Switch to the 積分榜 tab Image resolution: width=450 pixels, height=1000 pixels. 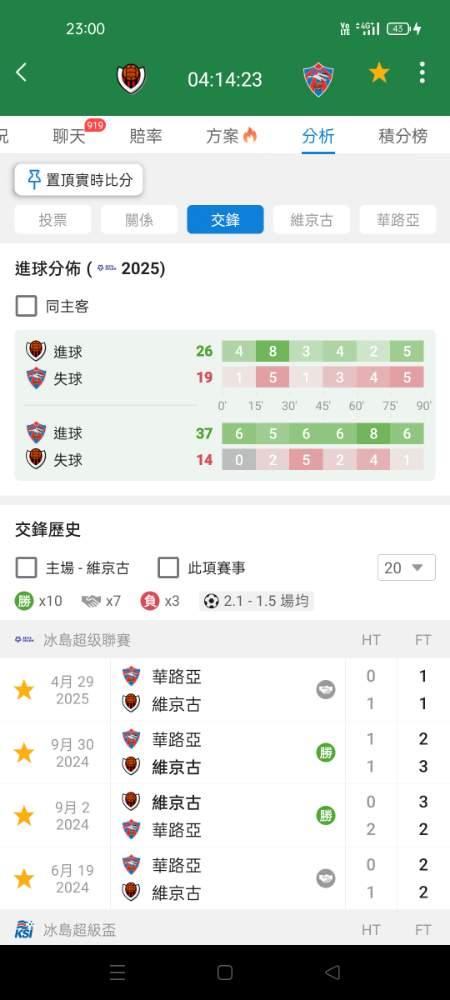click(403, 136)
